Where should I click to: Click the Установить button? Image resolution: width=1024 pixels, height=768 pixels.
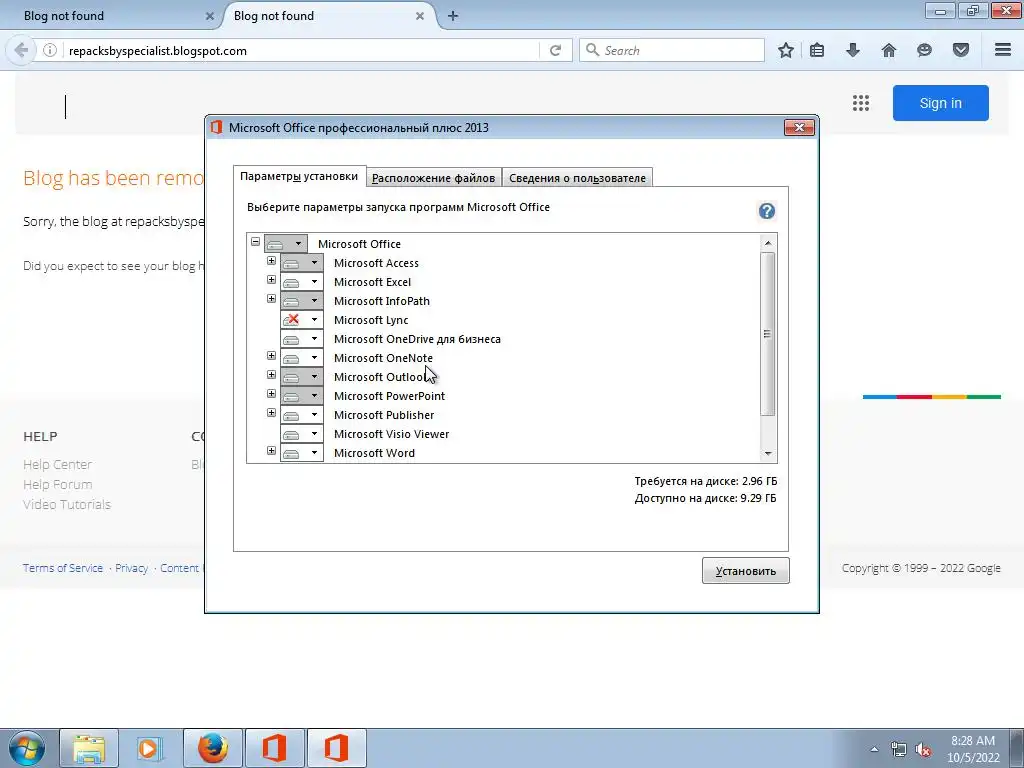pos(746,570)
